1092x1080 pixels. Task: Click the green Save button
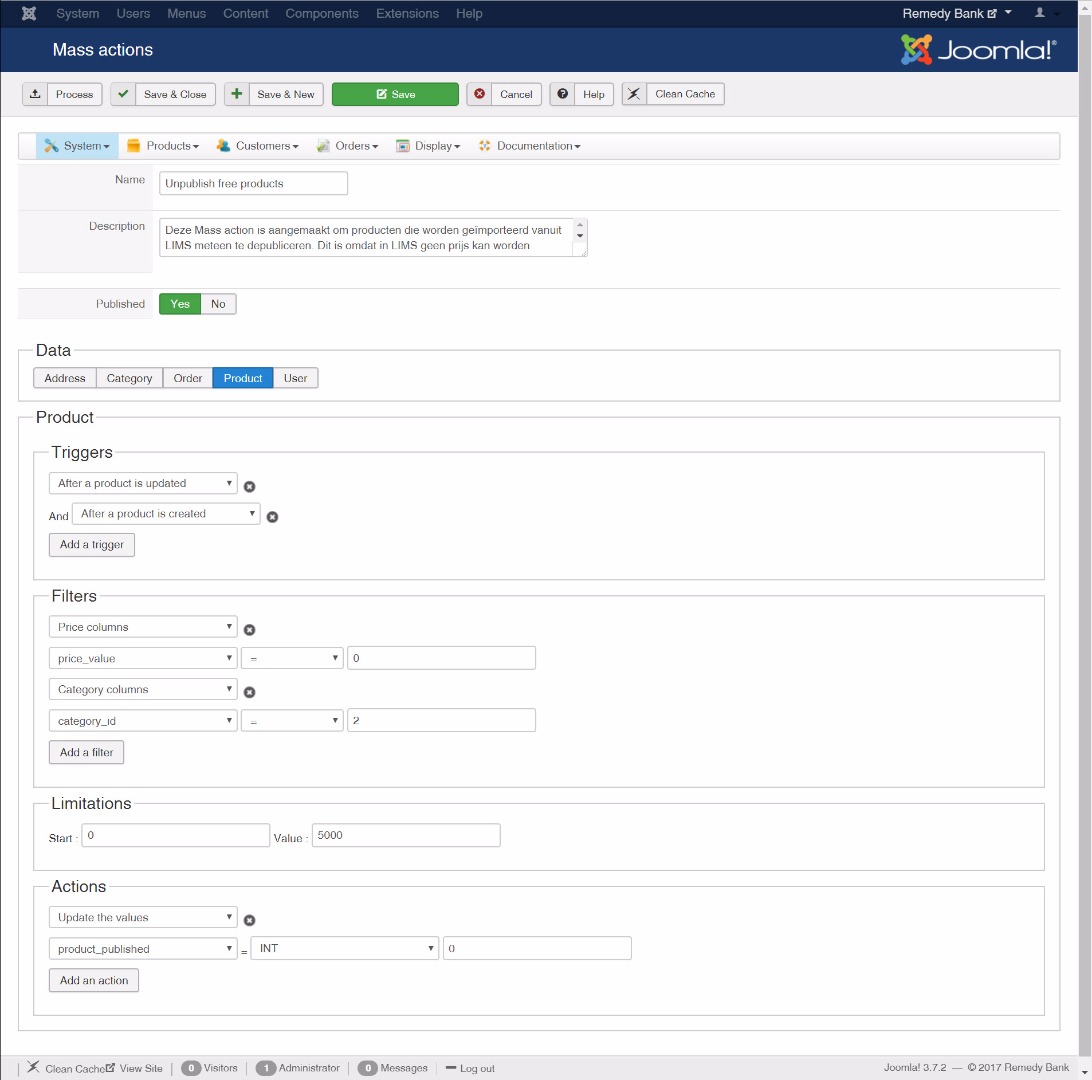tap(396, 94)
